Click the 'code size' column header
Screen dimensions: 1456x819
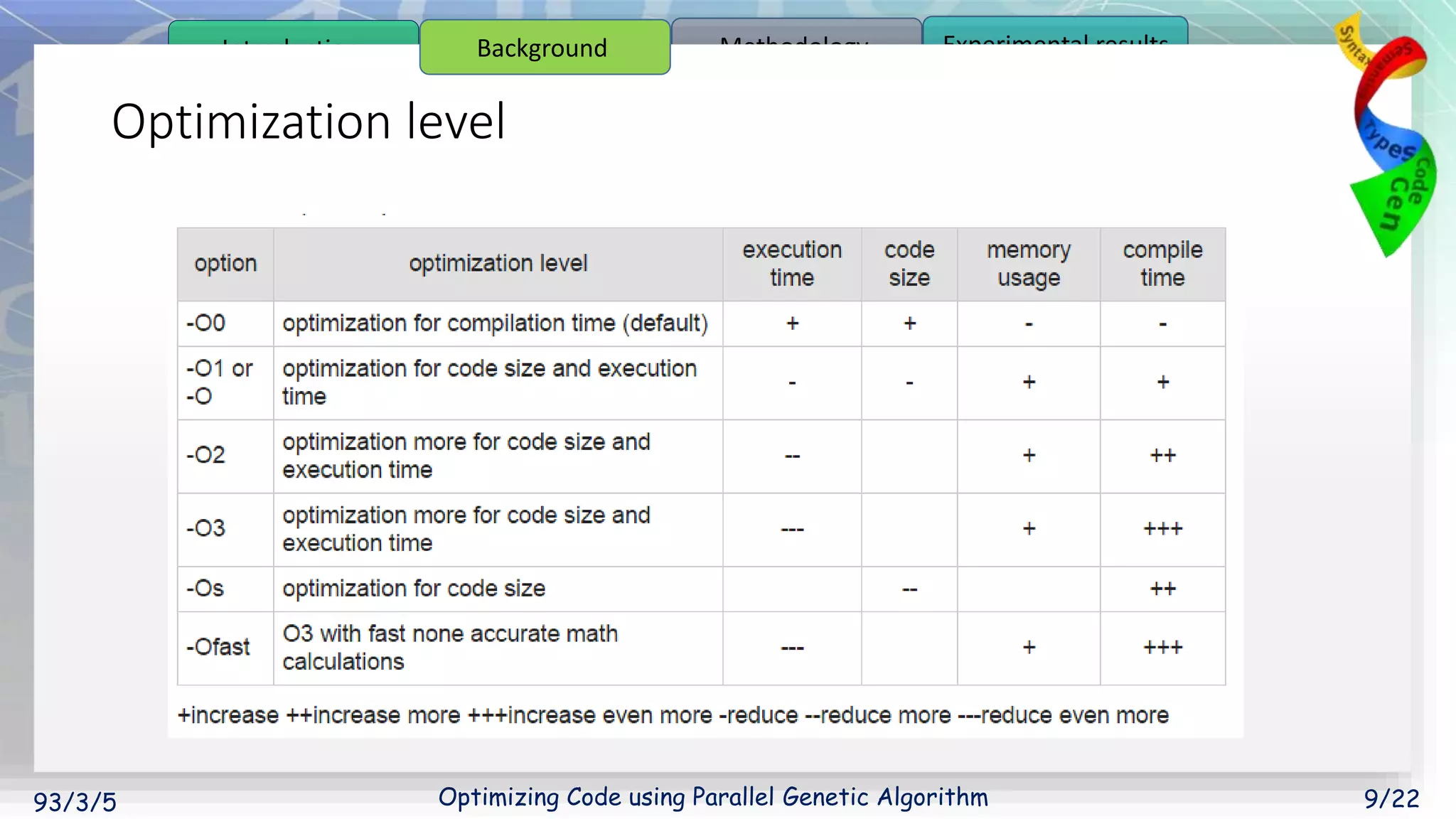point(909,264)
